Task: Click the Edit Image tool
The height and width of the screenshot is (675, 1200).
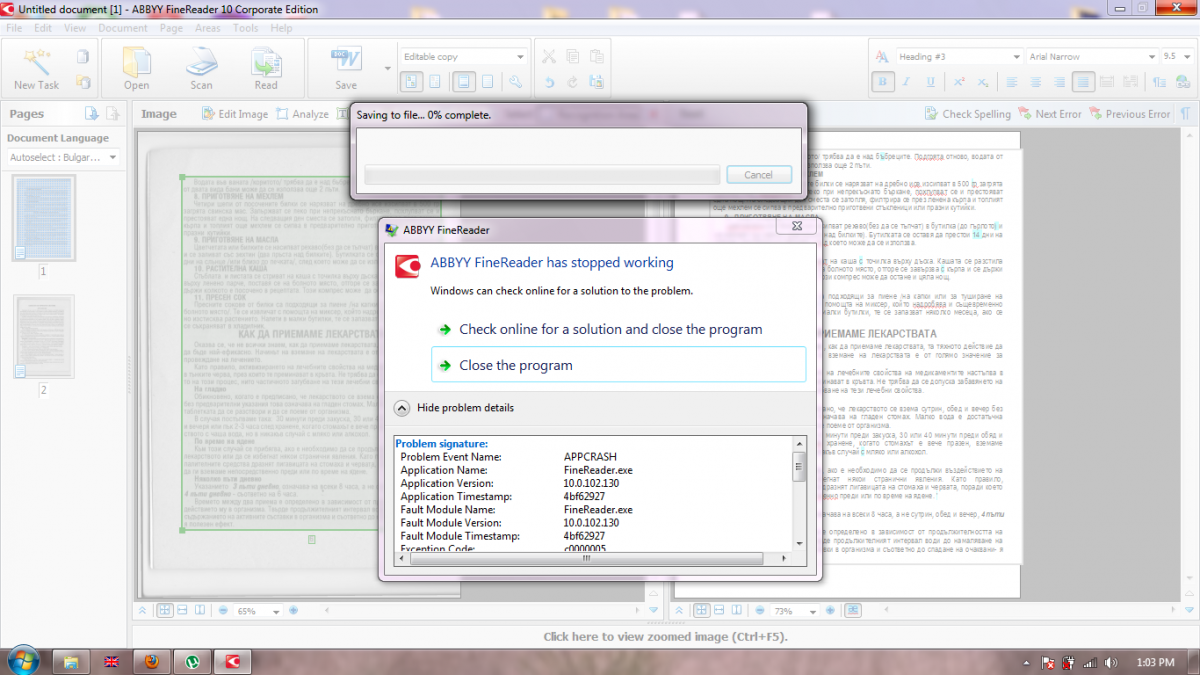Action: point(235,114)
